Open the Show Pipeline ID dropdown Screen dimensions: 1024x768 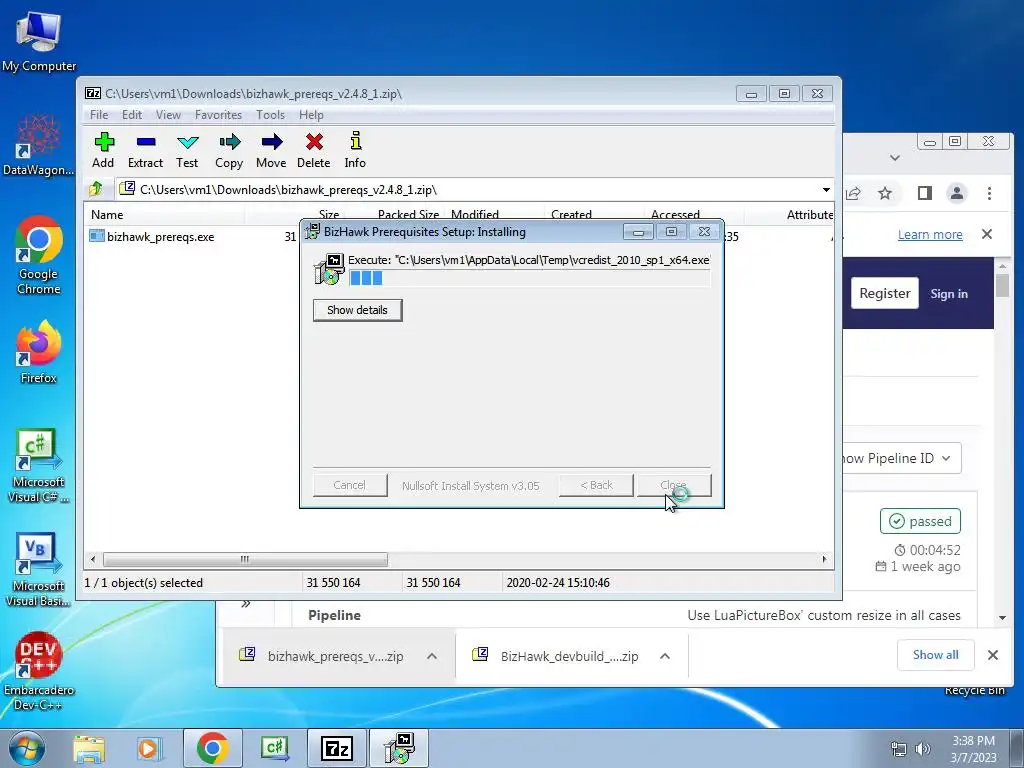click(901, 458)
